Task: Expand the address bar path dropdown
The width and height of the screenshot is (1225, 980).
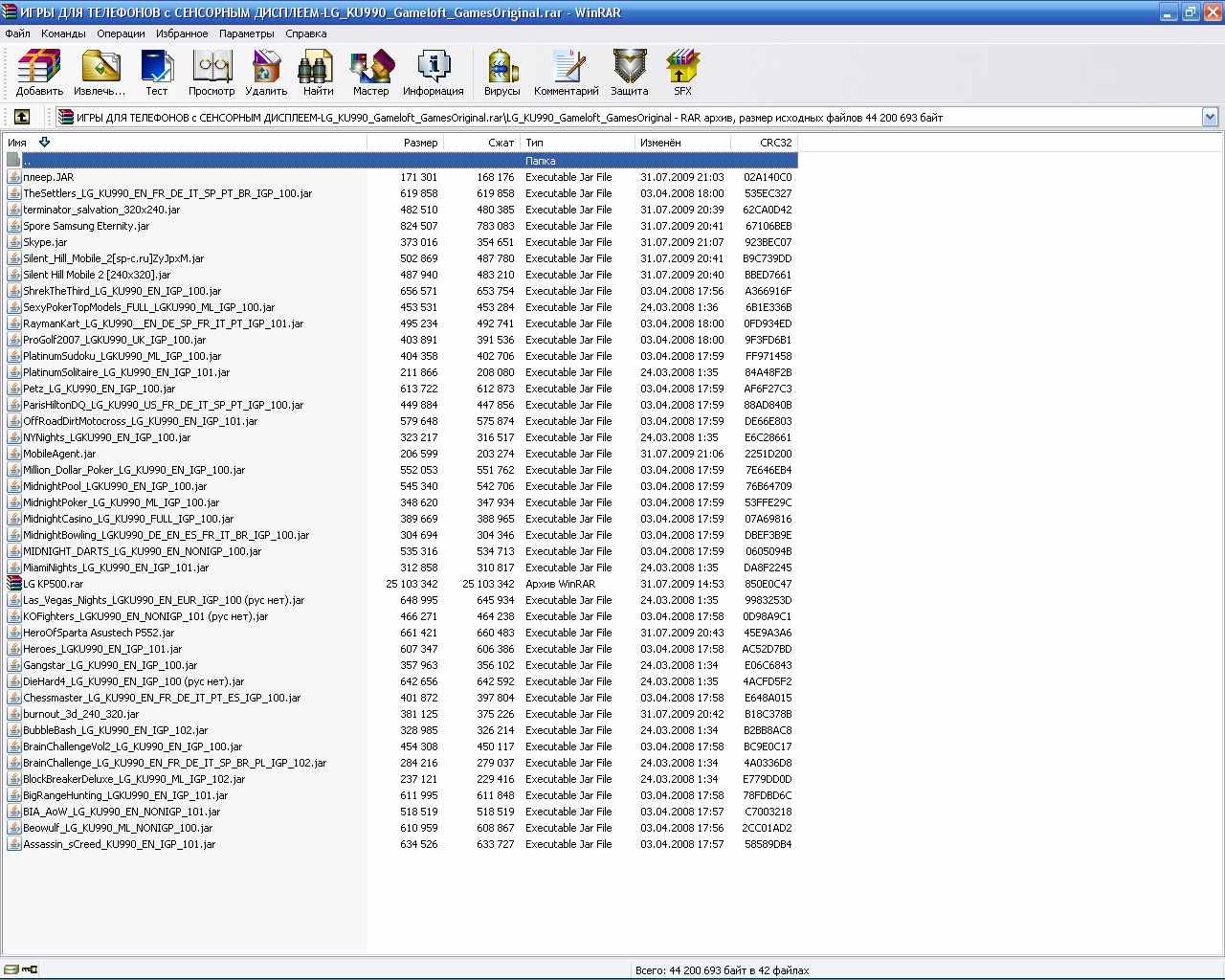Action: pyautogui.click(x=1210, y=117)
